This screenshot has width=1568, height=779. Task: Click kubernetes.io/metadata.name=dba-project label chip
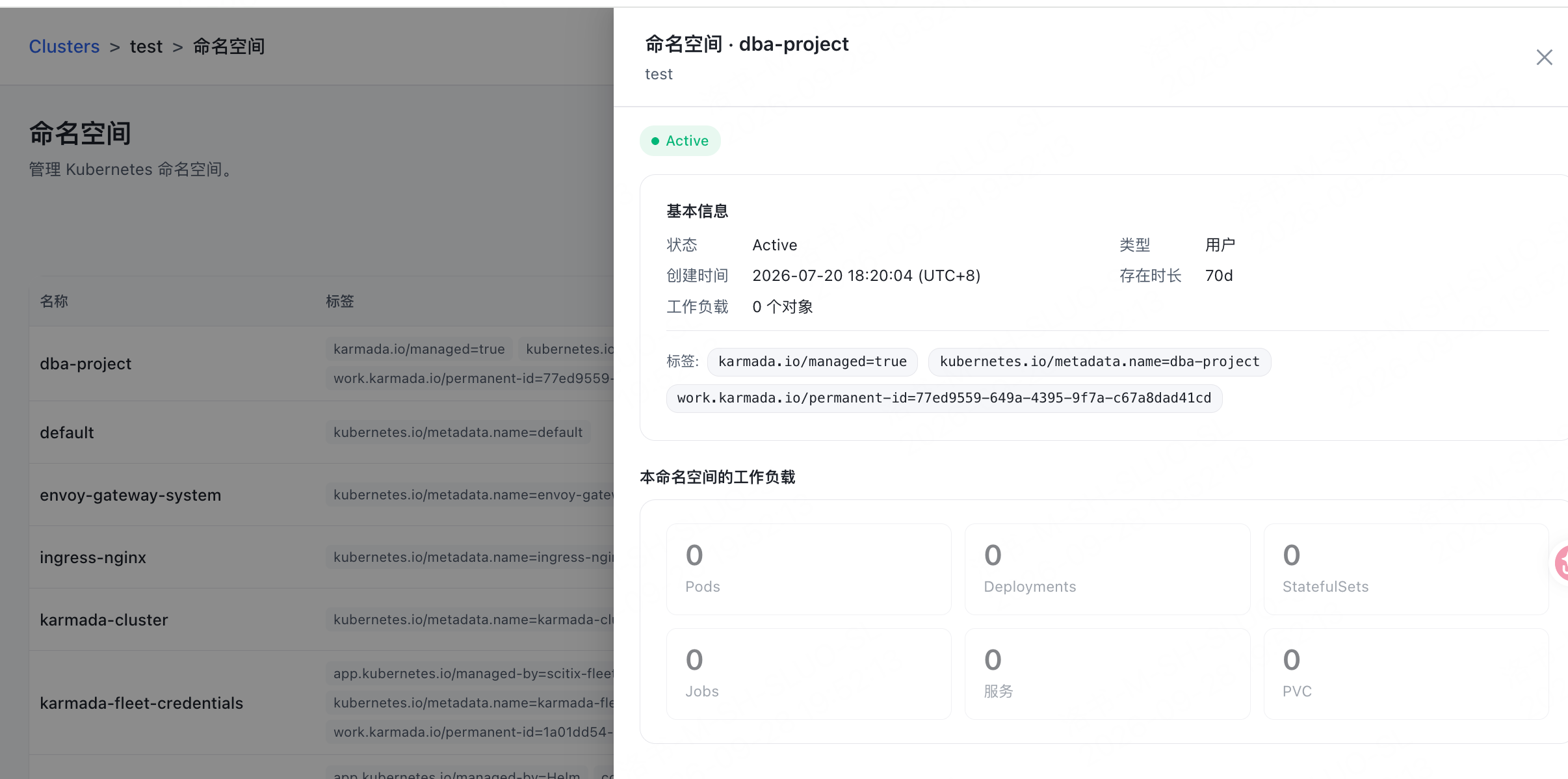pos(1099,362)
